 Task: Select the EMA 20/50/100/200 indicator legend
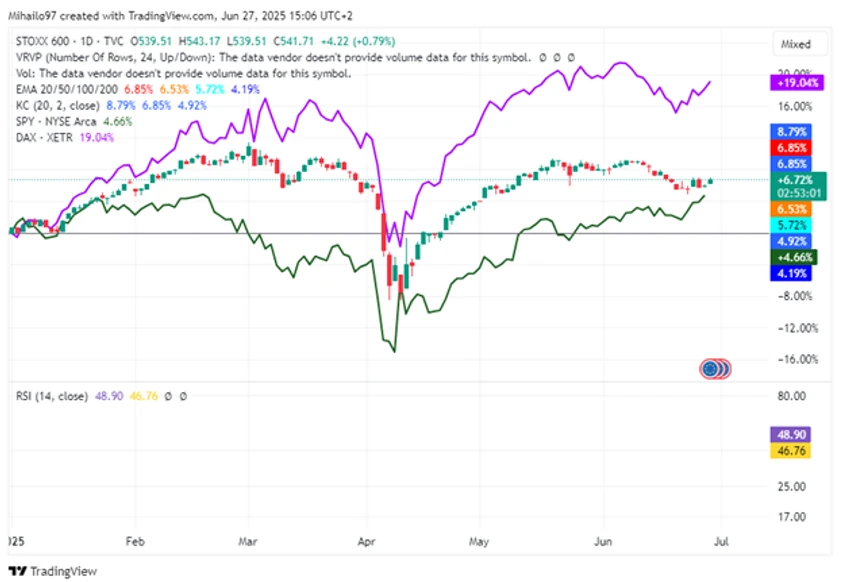67,89
